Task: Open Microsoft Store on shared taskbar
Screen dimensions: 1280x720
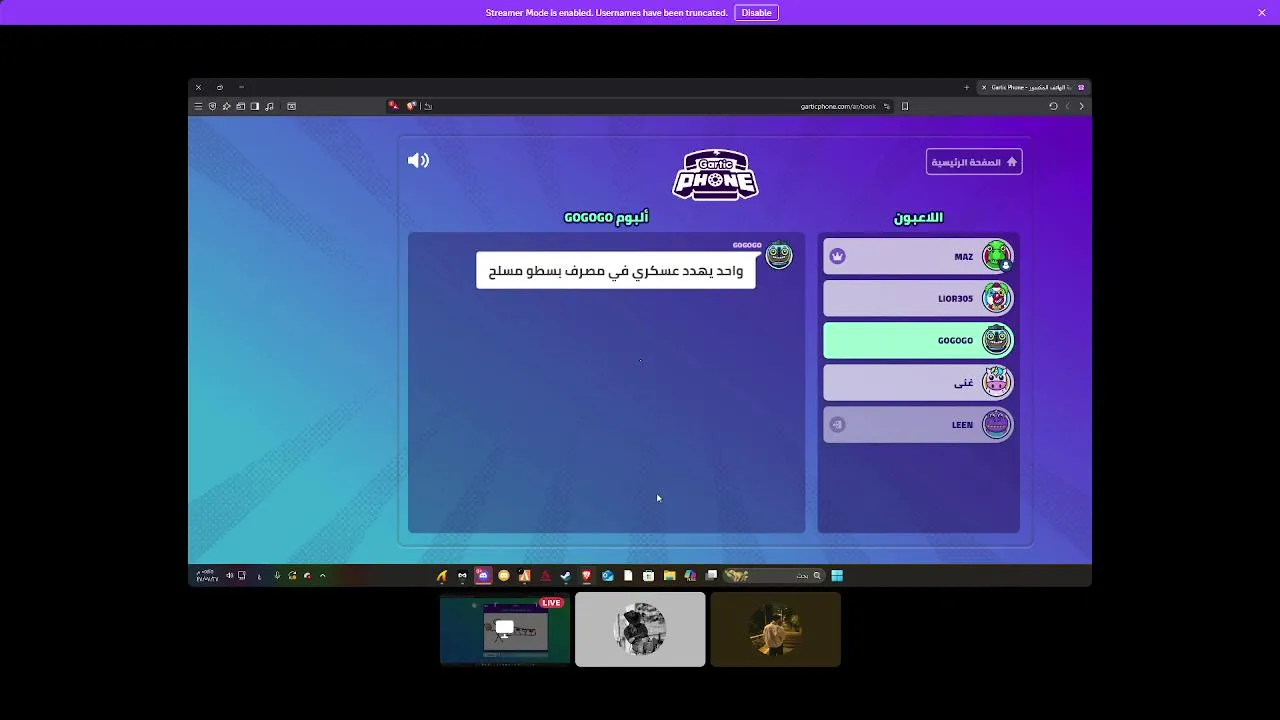Action: (649, 575)
